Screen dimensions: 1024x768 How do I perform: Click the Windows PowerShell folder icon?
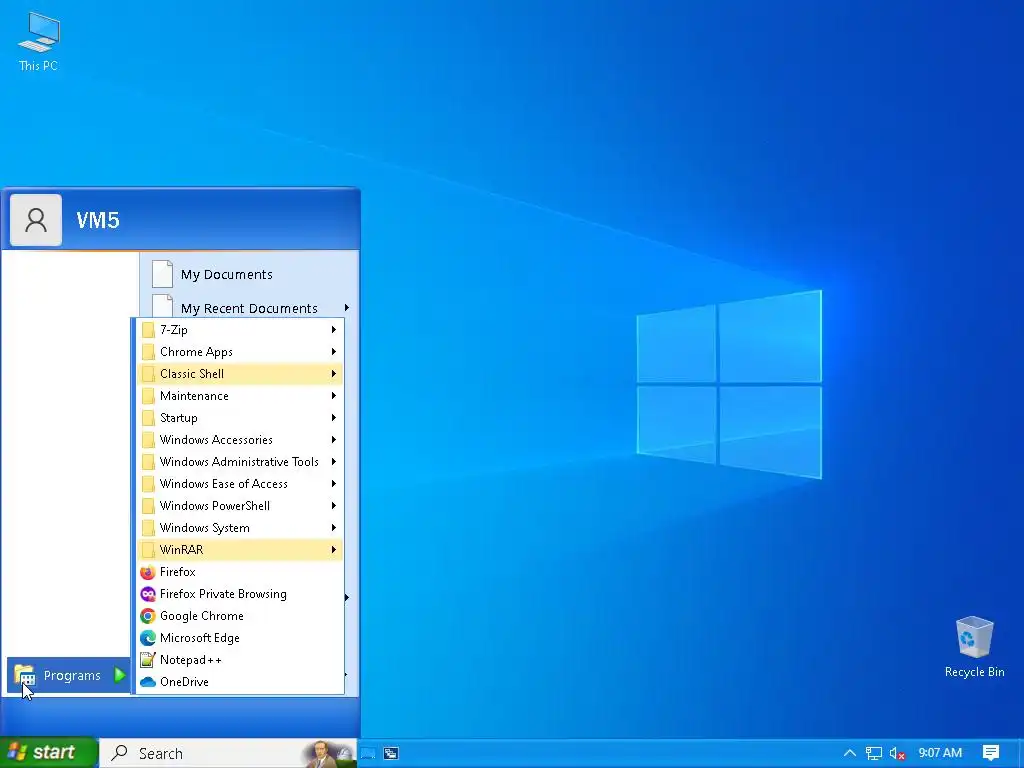[148, 505]
